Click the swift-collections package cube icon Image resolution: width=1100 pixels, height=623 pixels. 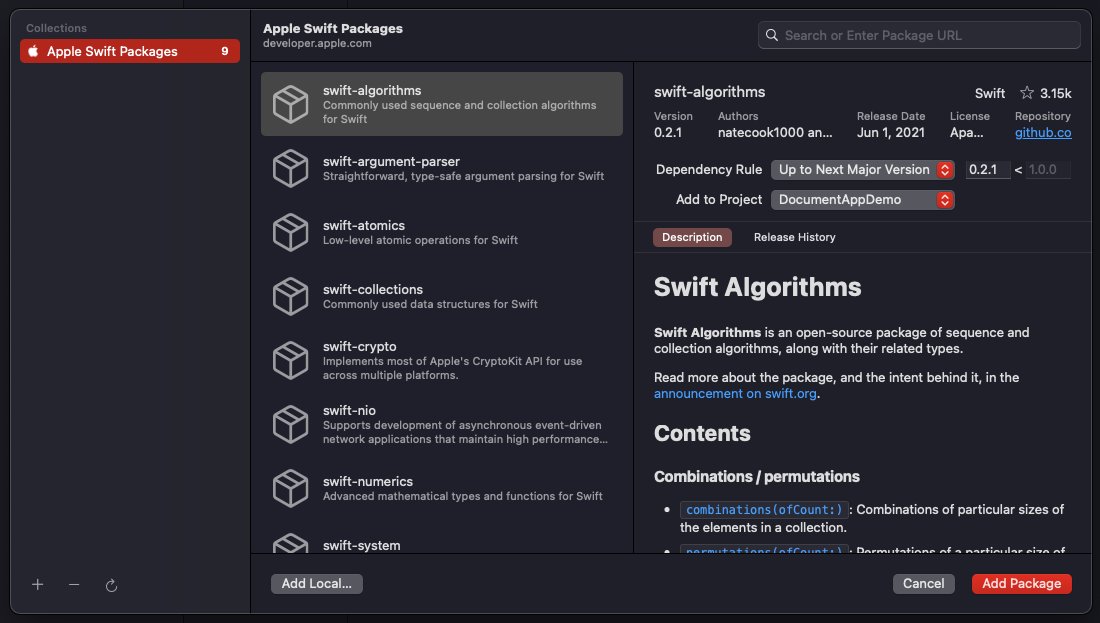pos(290,296)
